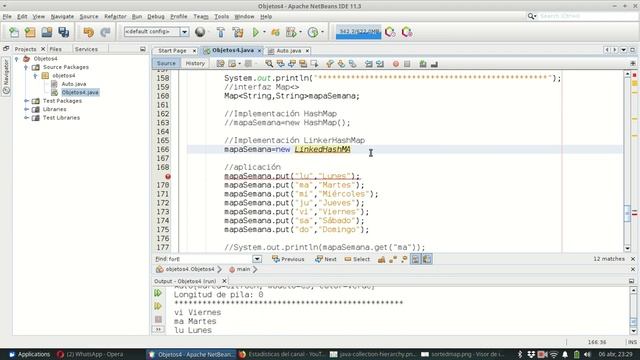Viewport: 640px width, 360px height.
Task: Click Previous in the find bar
Action: coord(288,259)
